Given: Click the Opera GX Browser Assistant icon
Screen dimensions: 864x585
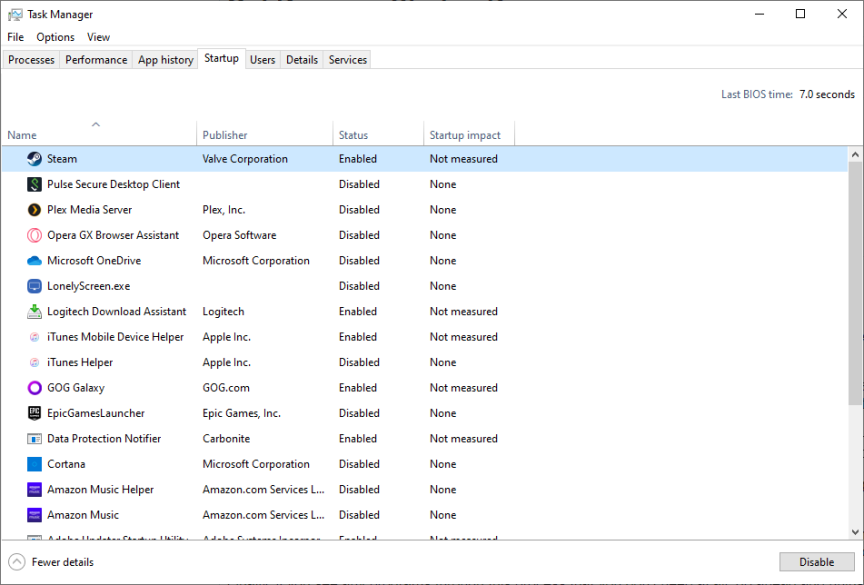Looking at the screenshot, I should pyautogui.click(x=34, y=236).
